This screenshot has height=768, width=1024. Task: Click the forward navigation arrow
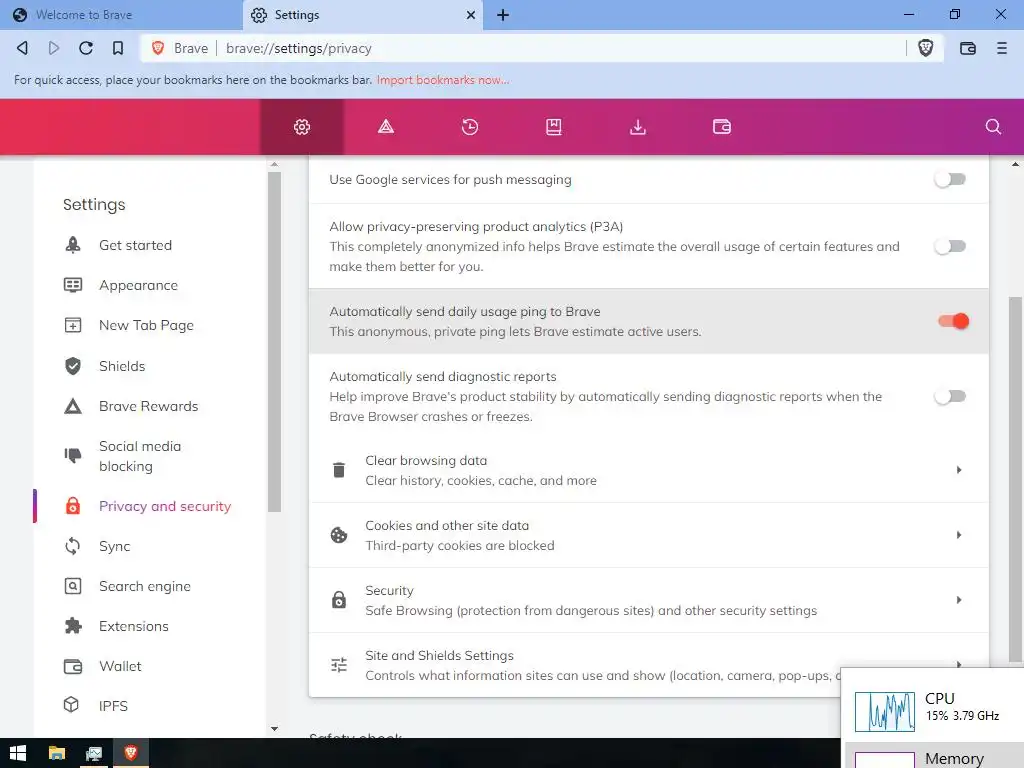[54, 48]
